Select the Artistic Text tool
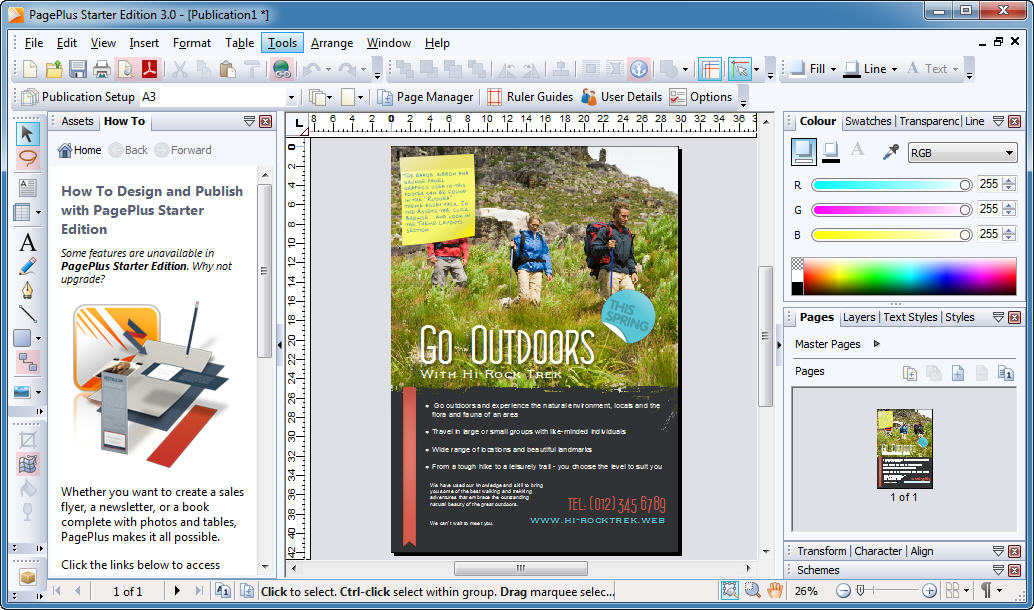The image size is (1034, 610). 27,243
